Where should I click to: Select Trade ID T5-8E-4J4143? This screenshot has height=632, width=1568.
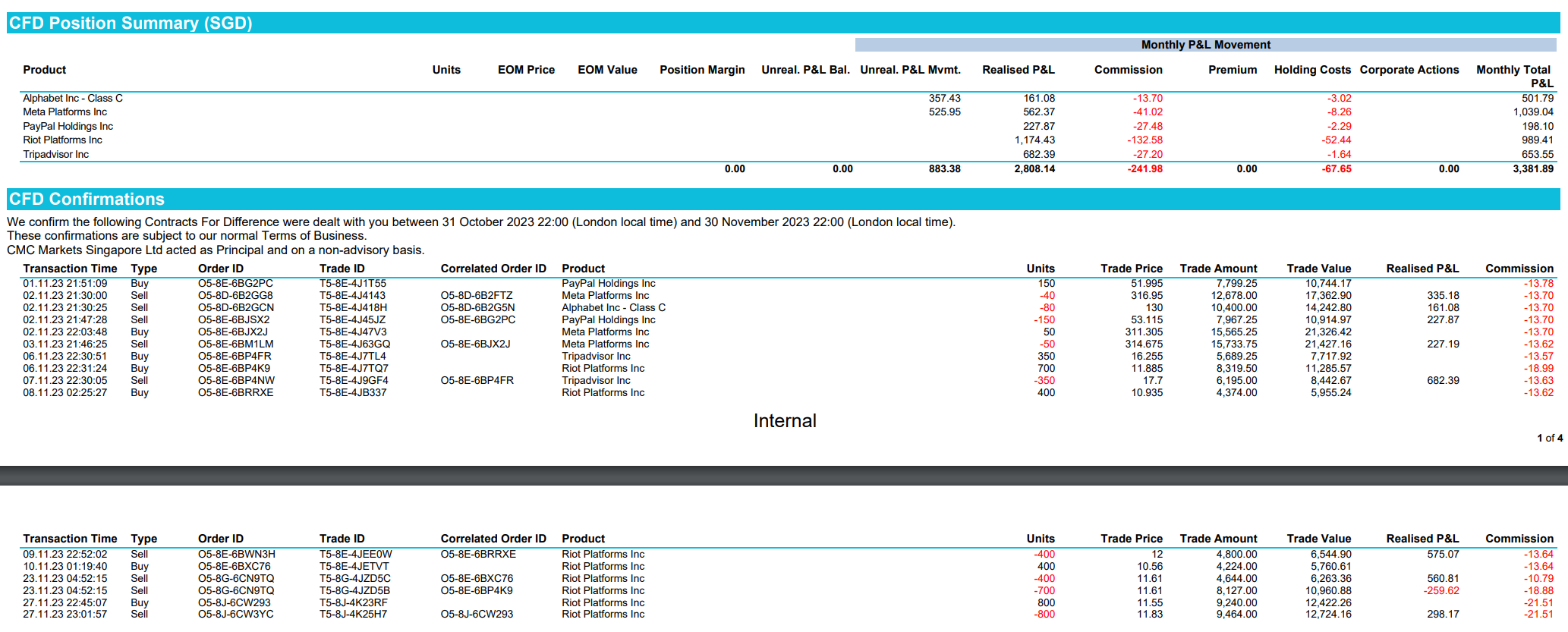[x=352, y=295]
